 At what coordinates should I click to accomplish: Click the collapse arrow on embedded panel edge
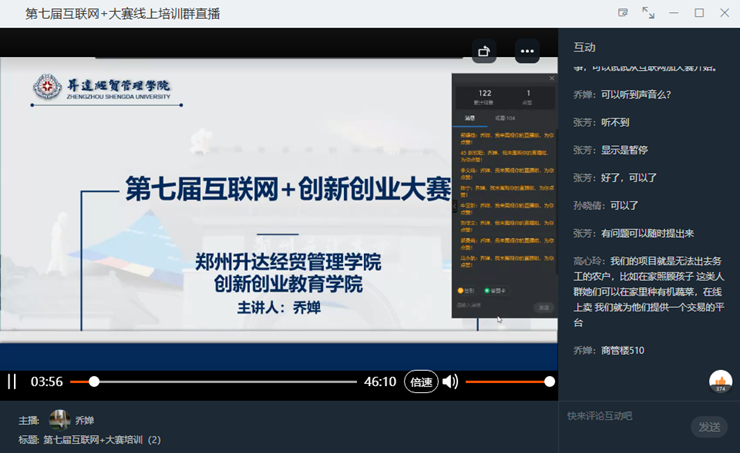(455, 206)
